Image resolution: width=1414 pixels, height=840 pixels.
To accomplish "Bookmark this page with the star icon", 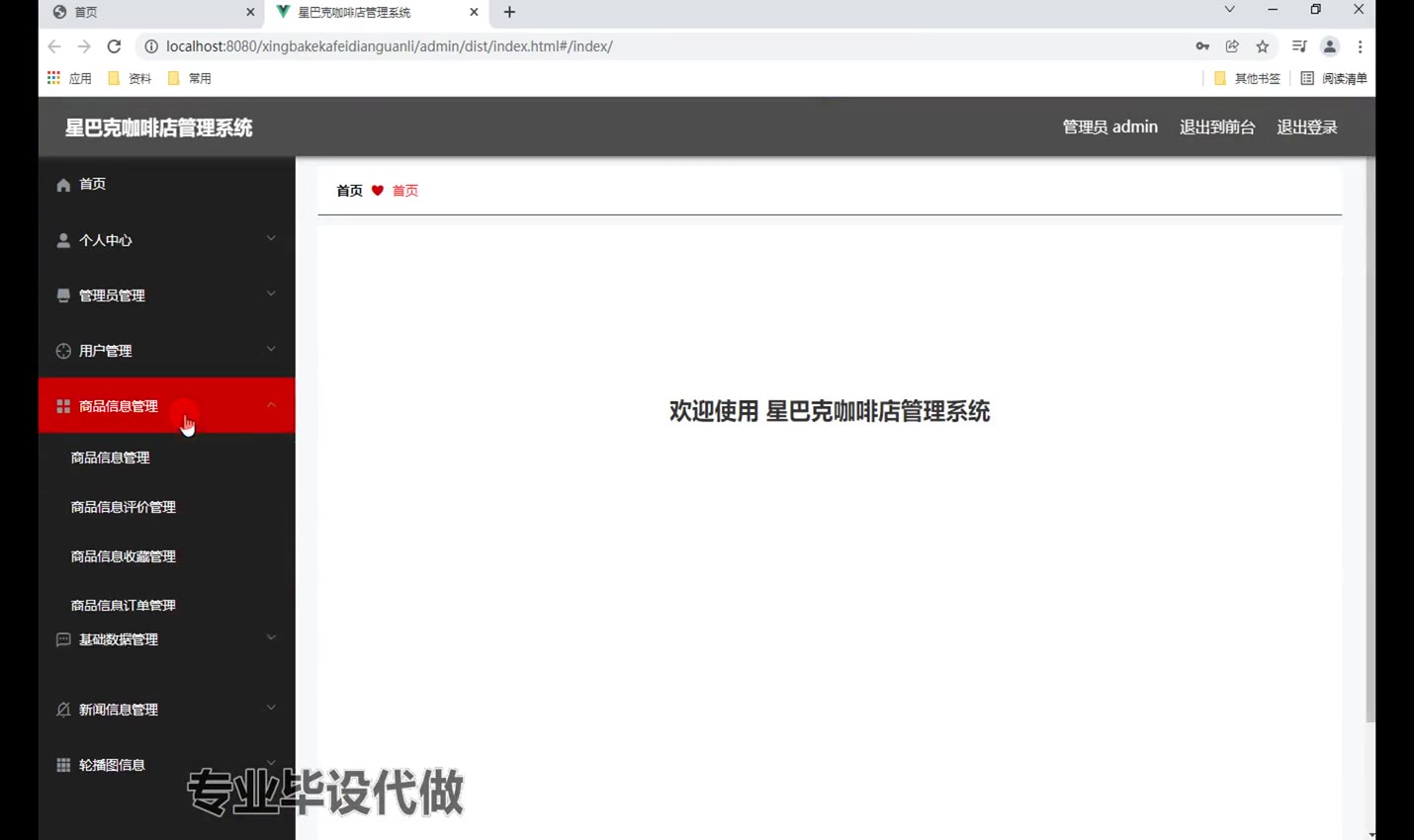I will (x=1263, y=46).
